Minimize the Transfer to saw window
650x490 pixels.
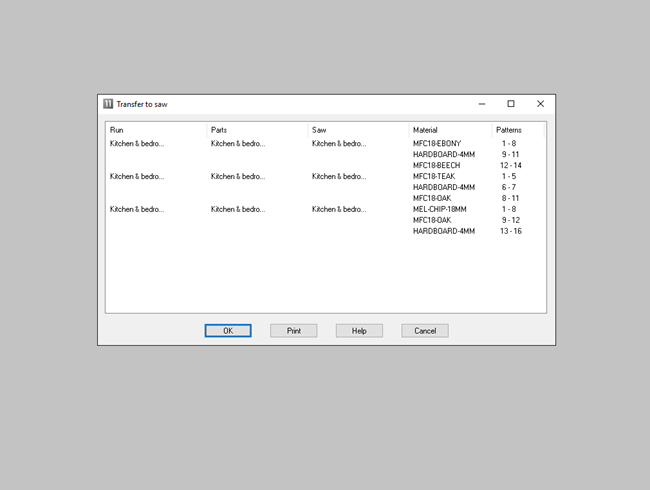[x=482, y=104]
